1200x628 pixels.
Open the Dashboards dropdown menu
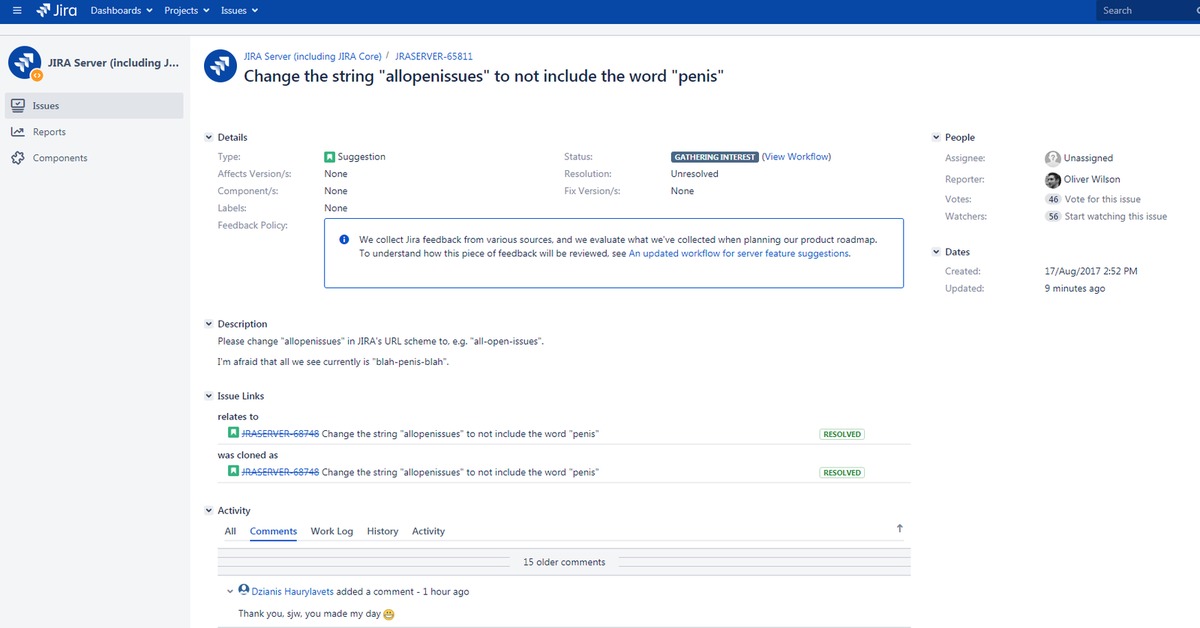click(121, 11)
